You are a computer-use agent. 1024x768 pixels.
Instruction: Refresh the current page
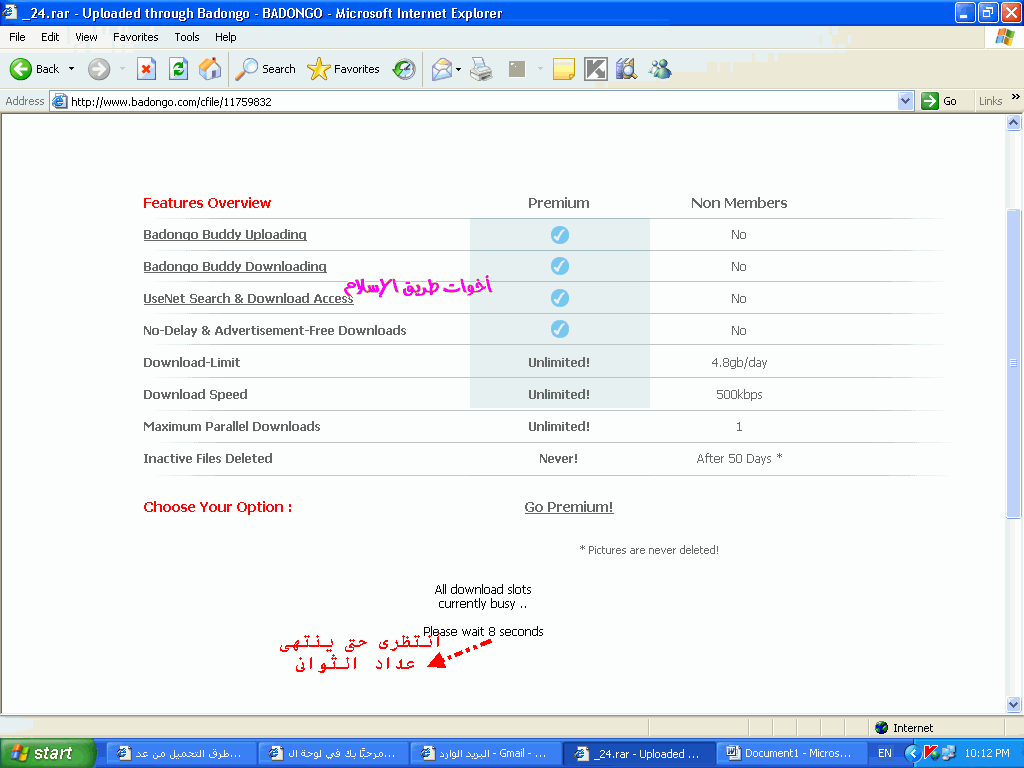178,69
